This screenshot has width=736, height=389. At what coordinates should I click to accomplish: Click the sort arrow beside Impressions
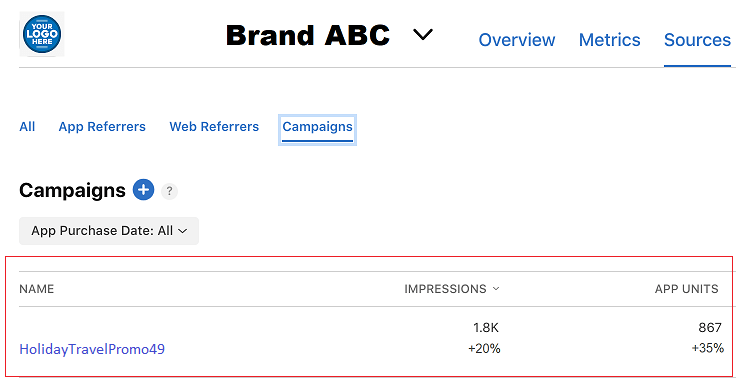click(x=496, y=289)
